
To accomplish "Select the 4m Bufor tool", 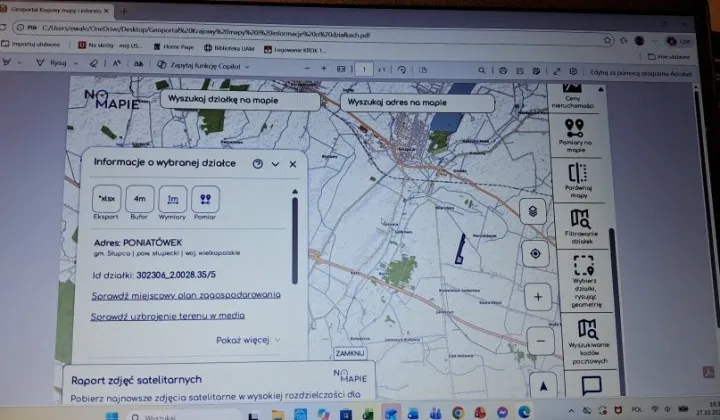I will pos(140,199).
